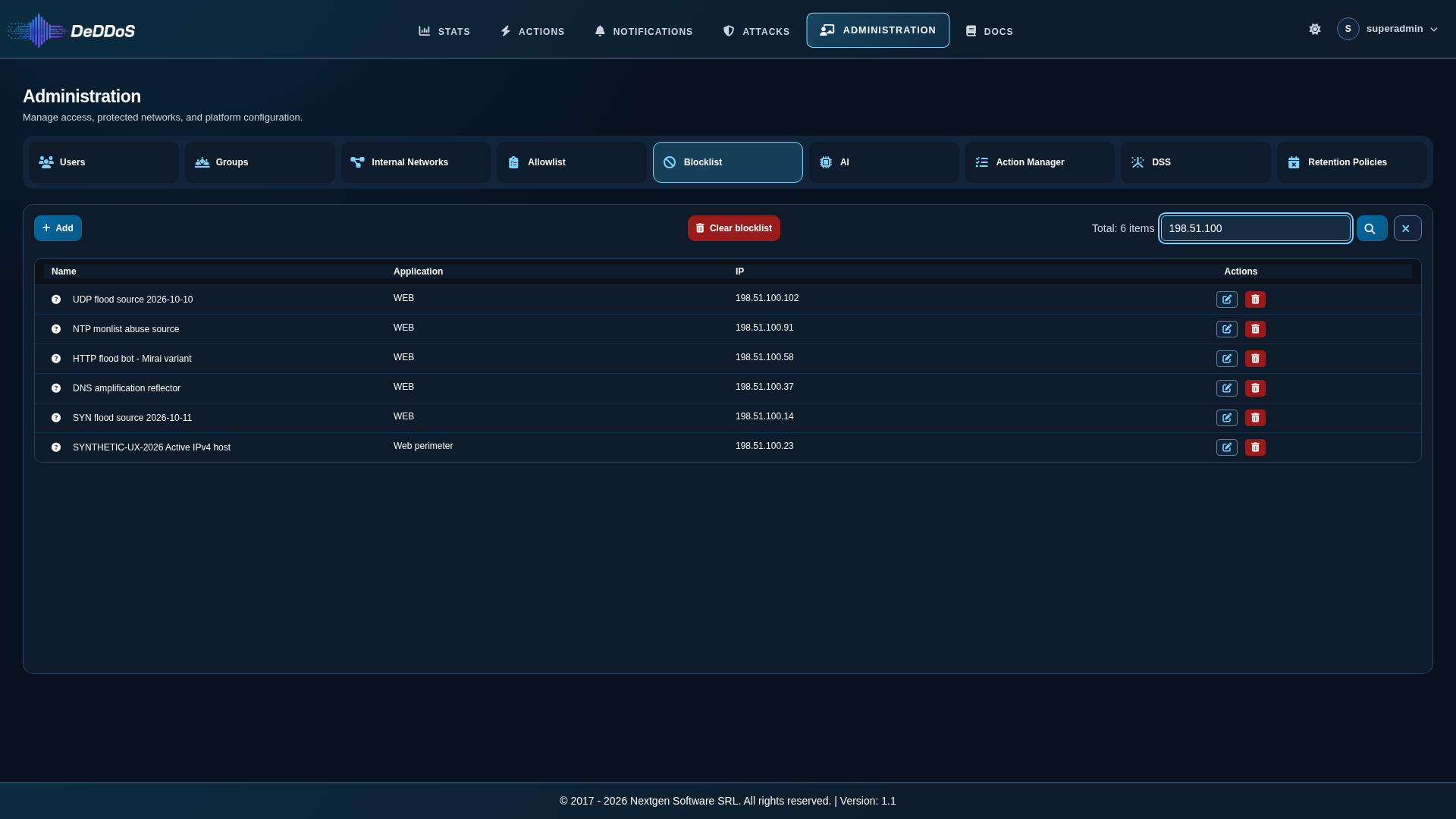Clear the search with the X button

click(1407, 228)
